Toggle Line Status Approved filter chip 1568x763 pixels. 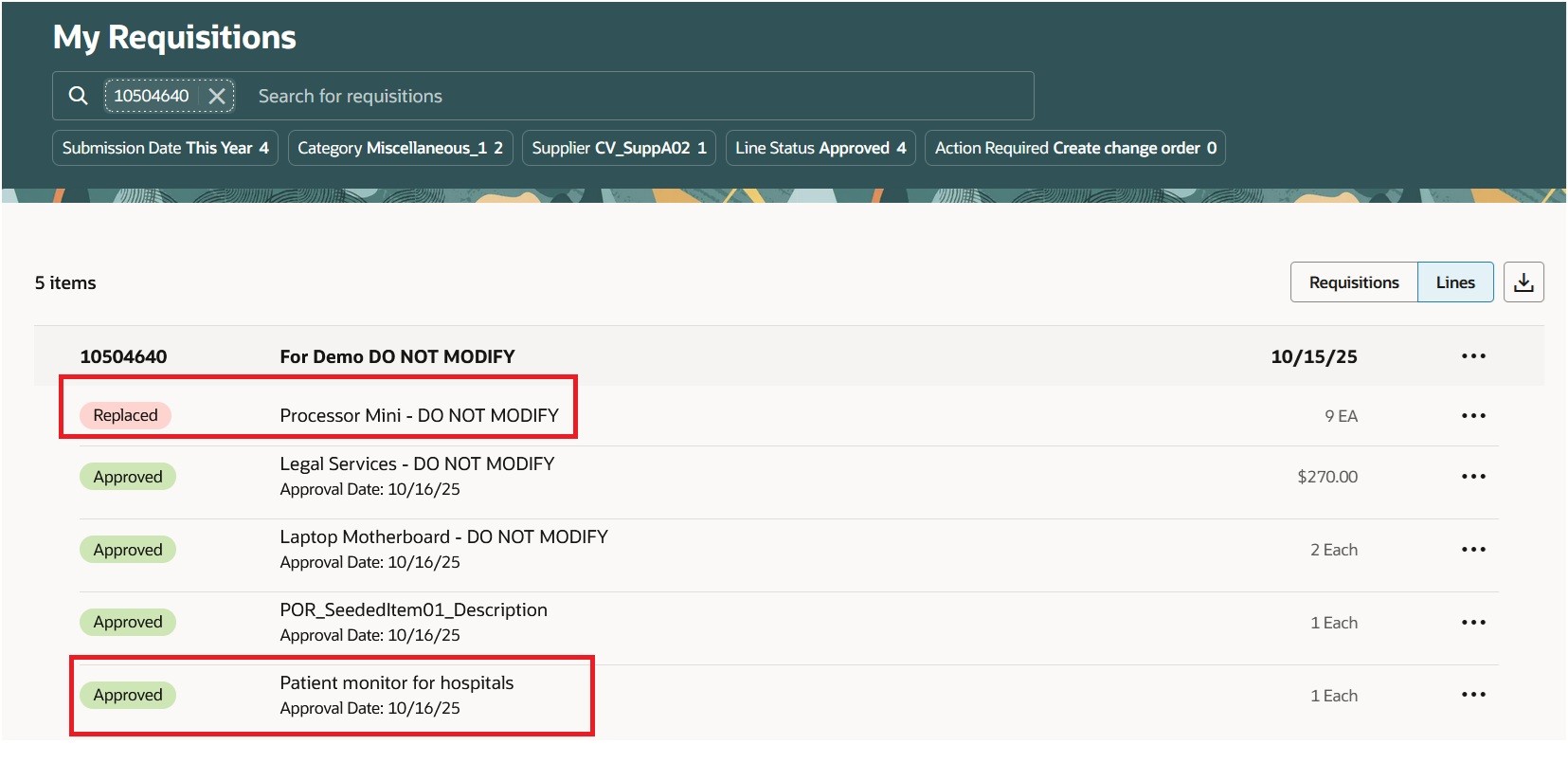point(820,148)
